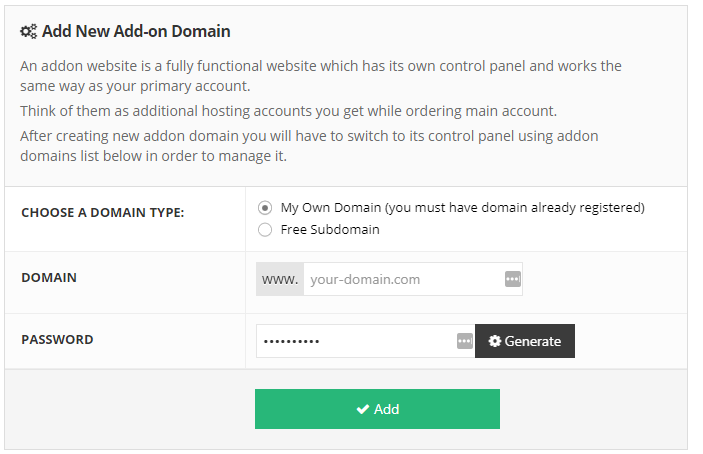Click the checkmark icon on the Add button

pyautogui.click(x=362, y=409)
